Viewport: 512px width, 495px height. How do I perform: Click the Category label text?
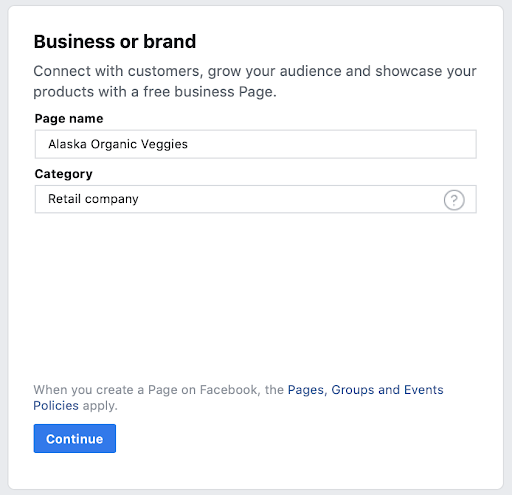click(64, 174)
